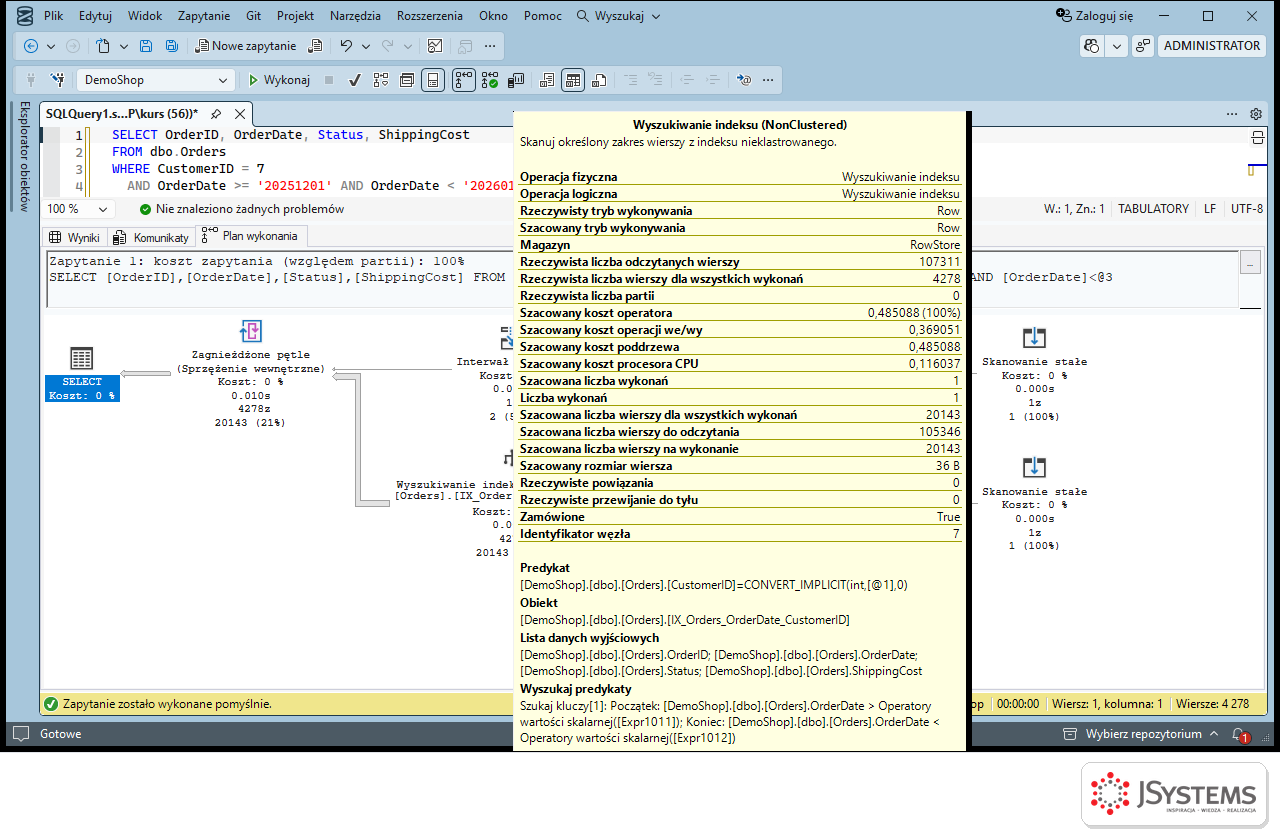
Task: Open the editor settings gear
Action: 1257,114
